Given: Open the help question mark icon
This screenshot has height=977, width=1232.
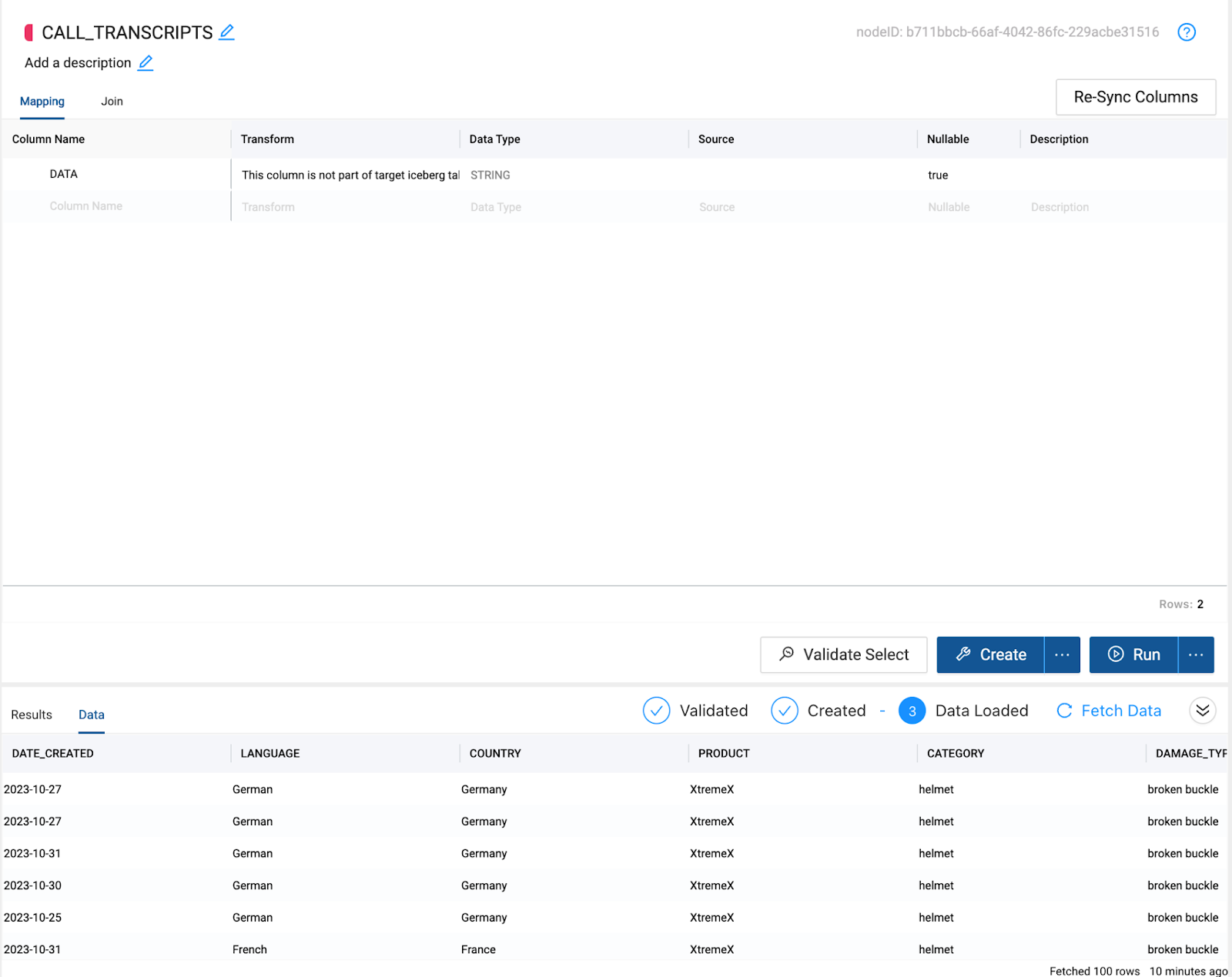Looking at the screenshot, I should point(1187,32).
